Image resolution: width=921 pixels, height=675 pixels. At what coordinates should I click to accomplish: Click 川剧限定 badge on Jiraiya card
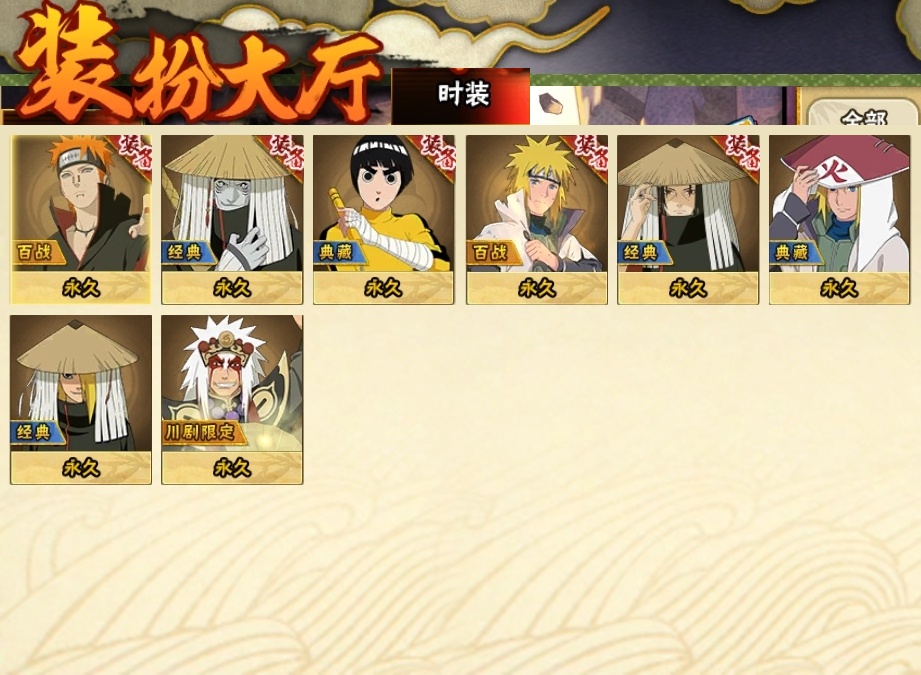pyautogui.click(x=202, y=433)
